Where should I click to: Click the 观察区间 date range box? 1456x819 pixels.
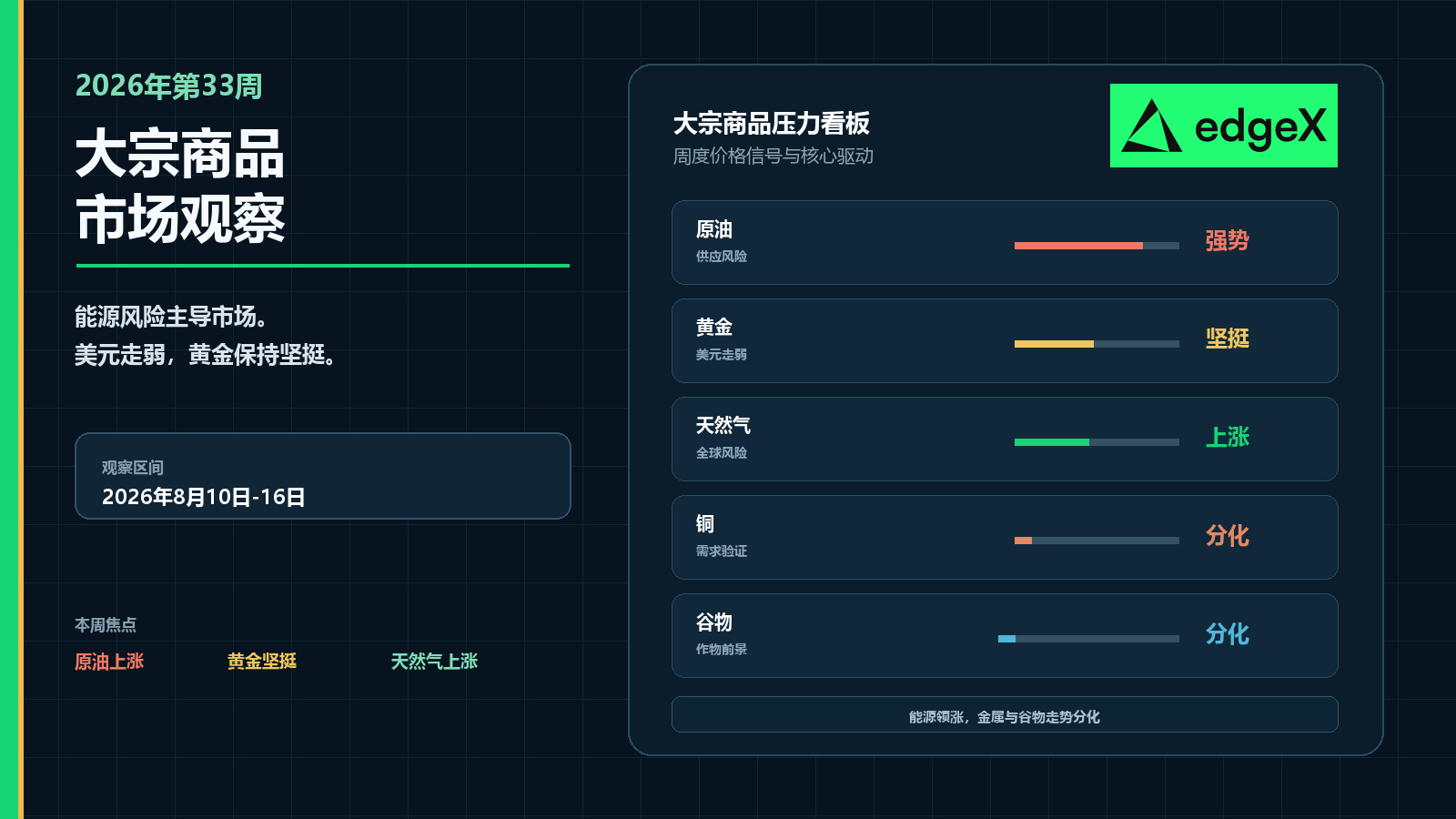[x=323, y=476]
